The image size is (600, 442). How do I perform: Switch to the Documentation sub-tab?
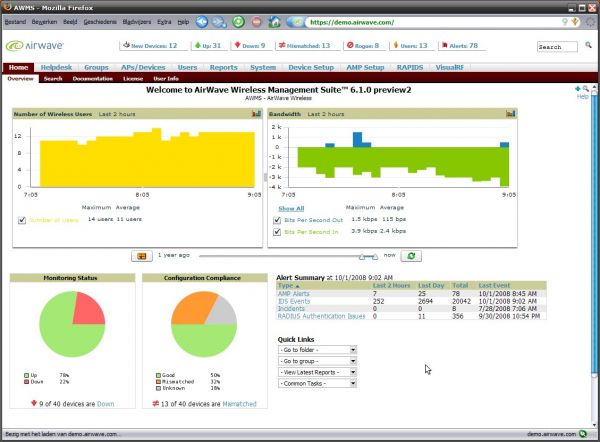pyautogui.click(x=93, y=78)
